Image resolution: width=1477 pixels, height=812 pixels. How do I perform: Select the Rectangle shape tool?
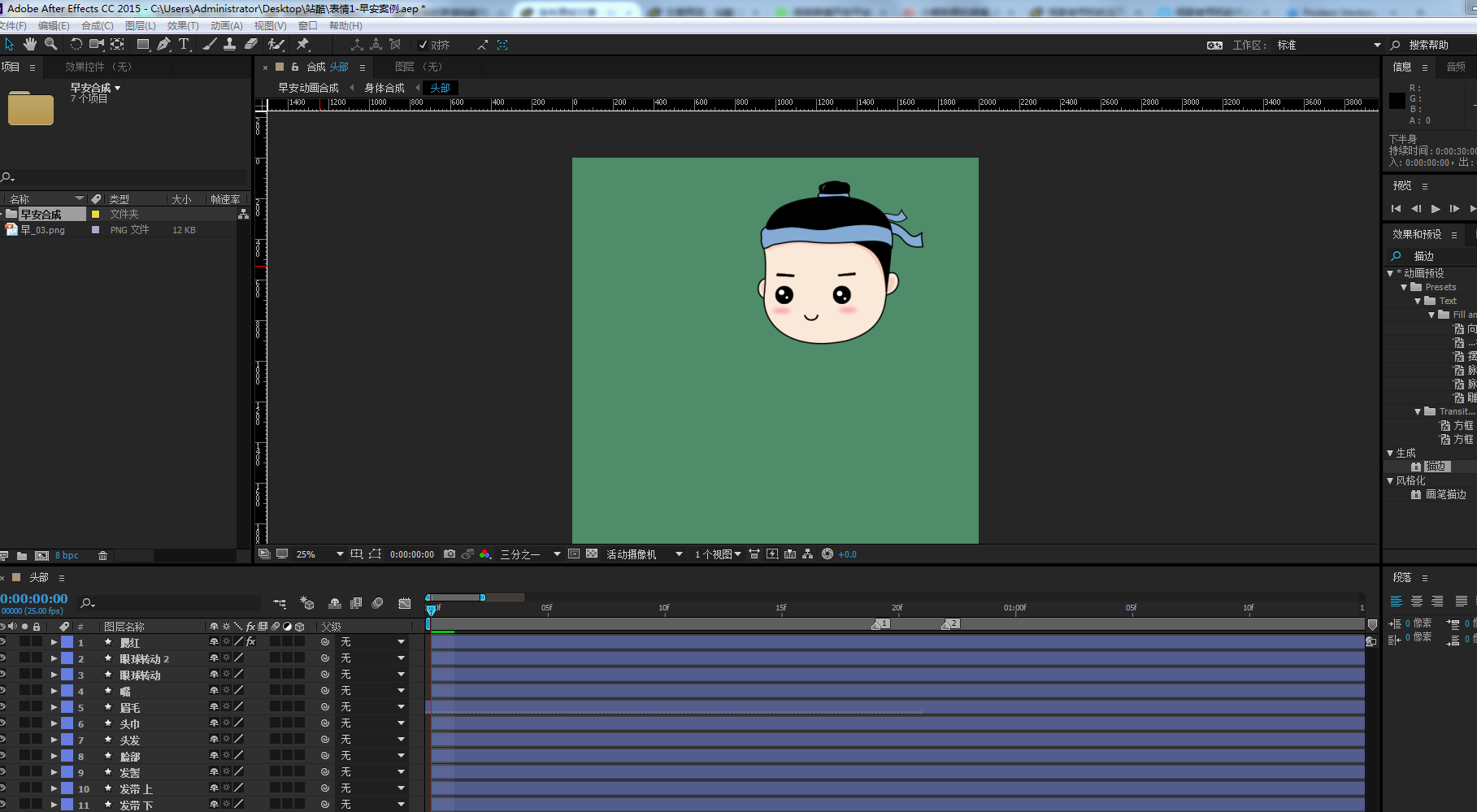pyautogui.click(x=143, y=44)
